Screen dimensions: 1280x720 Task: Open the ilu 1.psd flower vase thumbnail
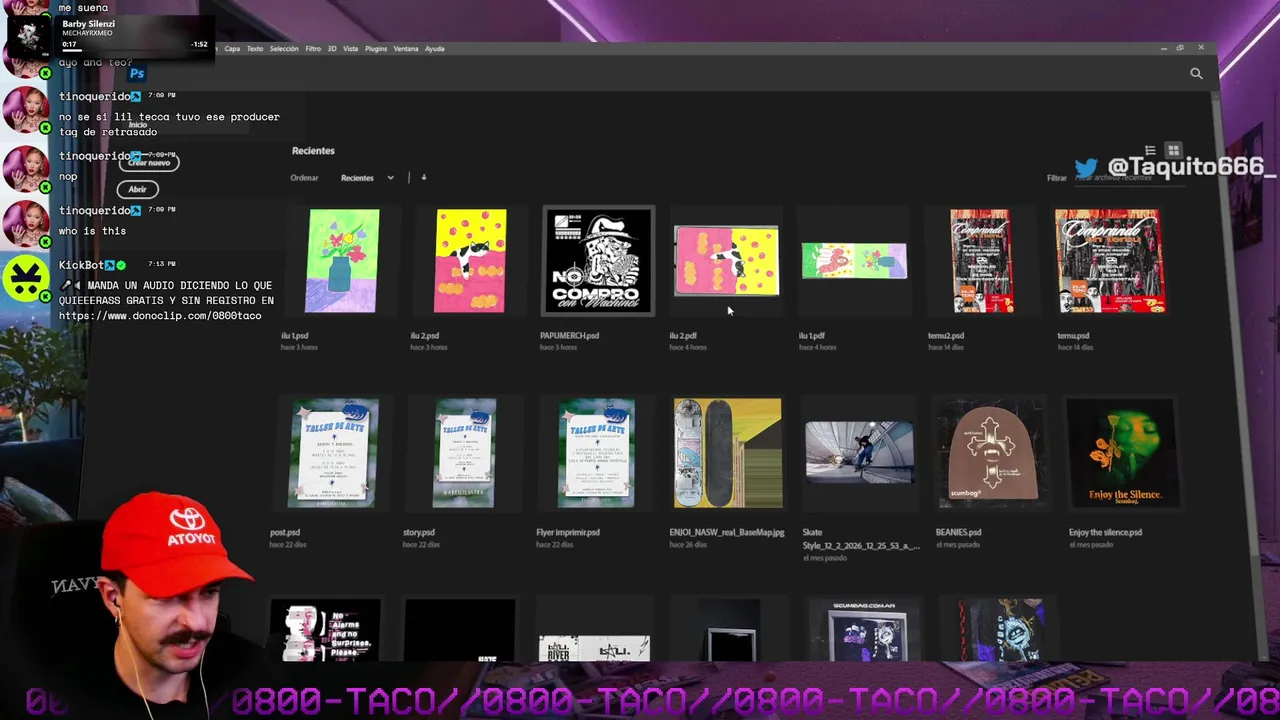pyautogui.click(x=343, y=261)
